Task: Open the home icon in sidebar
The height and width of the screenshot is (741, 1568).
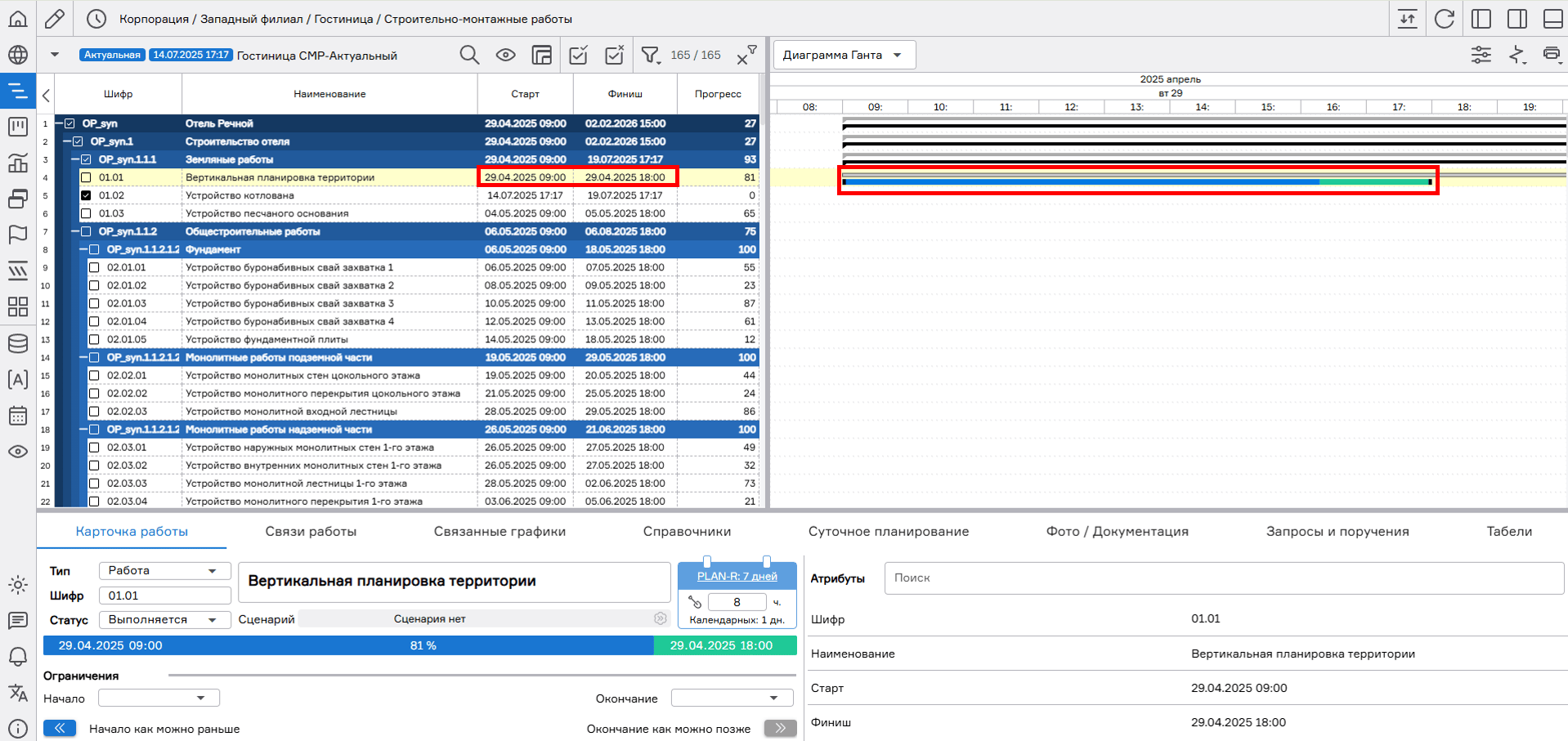Action: coord(18,18)
